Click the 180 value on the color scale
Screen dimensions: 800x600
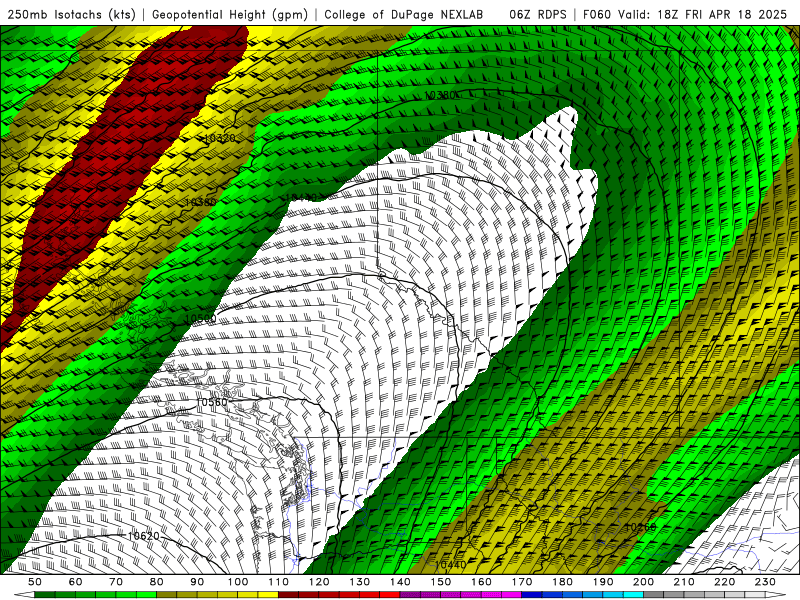pyautogui.click(x=562, y=582)
